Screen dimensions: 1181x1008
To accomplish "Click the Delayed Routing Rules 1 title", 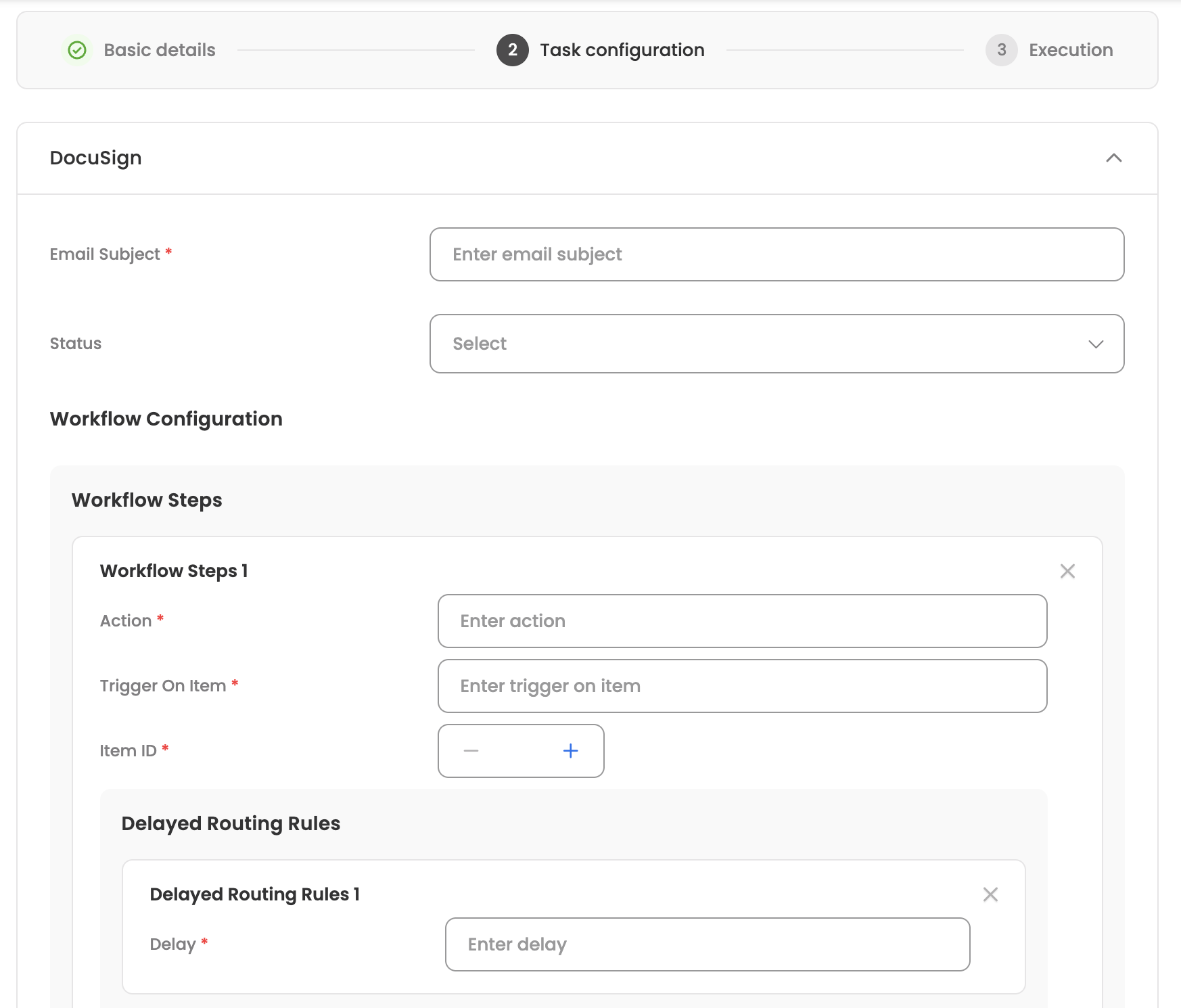I will coord(254,894).
